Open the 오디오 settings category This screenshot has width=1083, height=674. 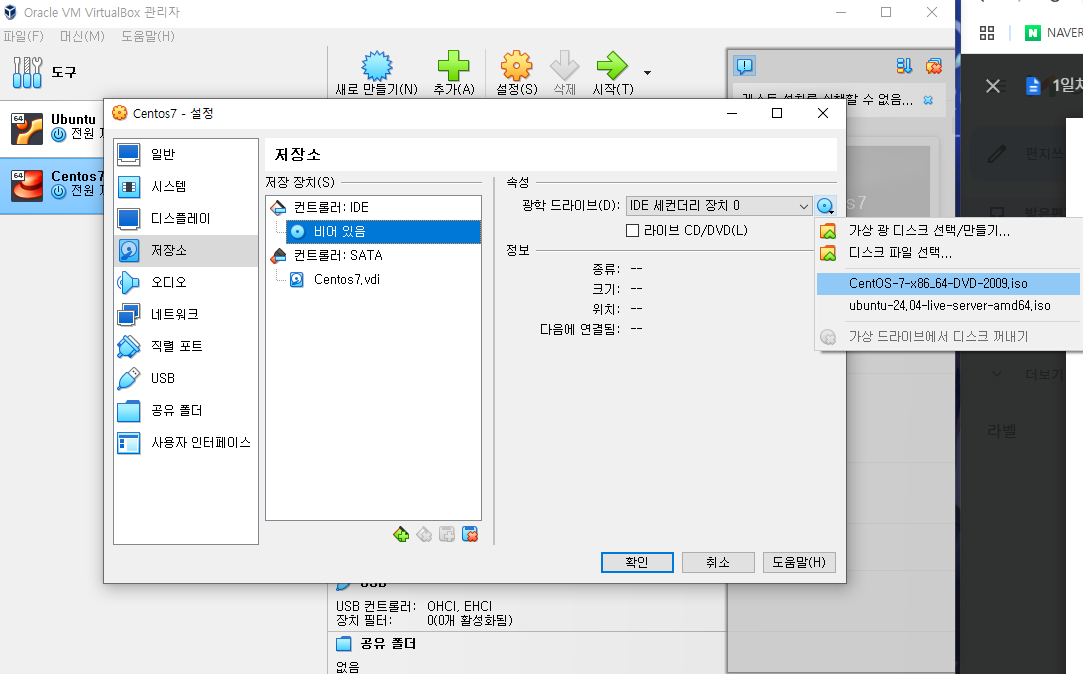coord(186,282)
